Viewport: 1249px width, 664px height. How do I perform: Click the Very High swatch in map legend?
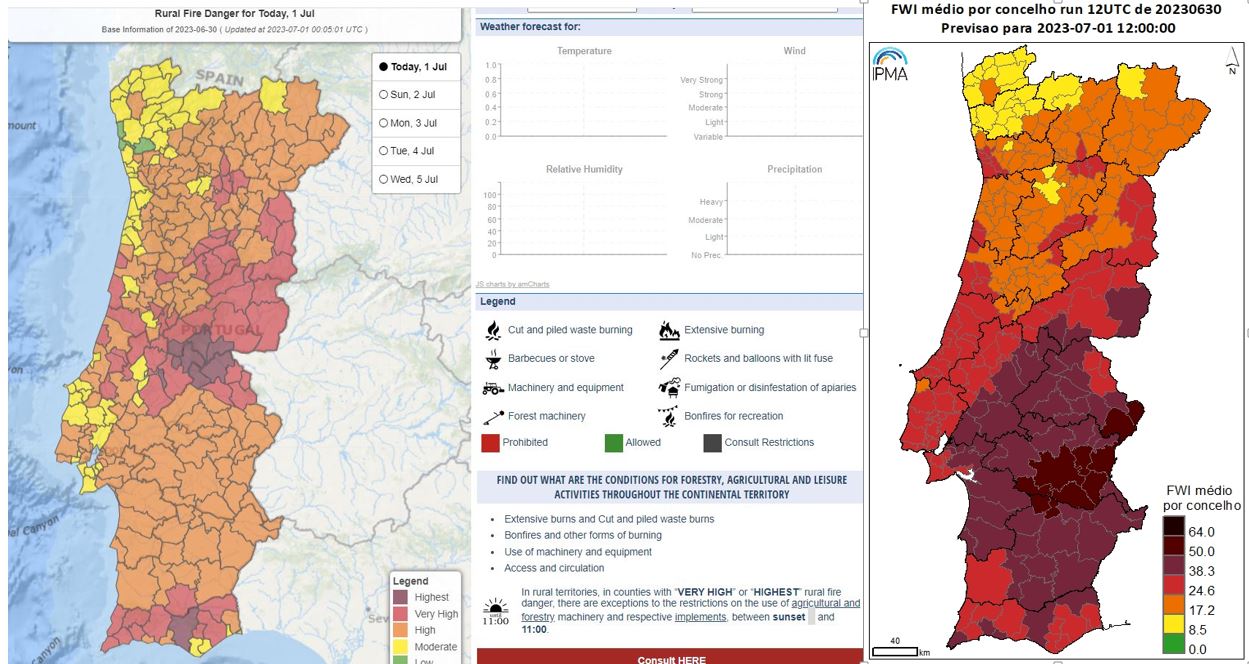click(x=400, y=614)
